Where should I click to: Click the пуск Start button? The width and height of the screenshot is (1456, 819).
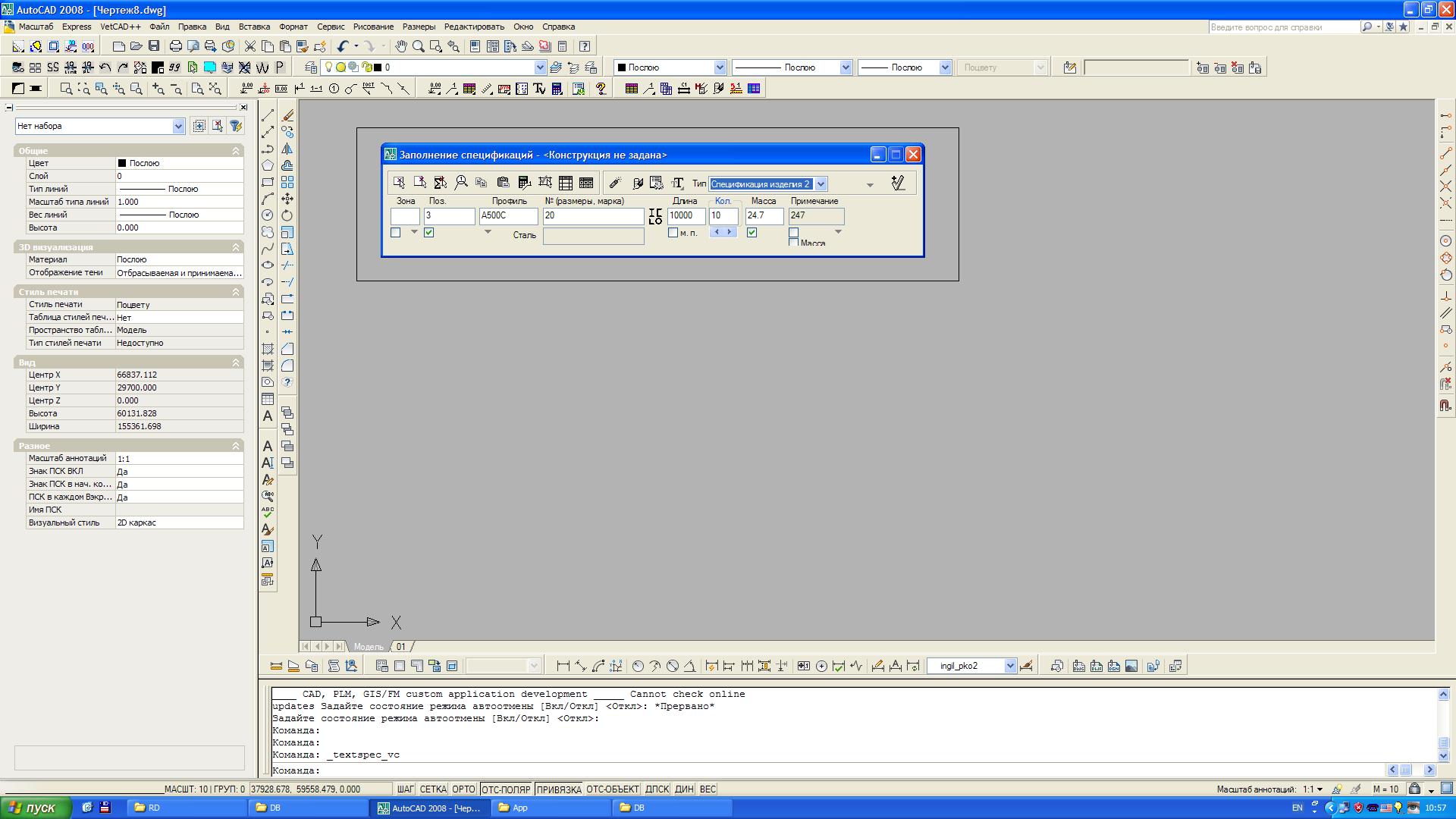[x=36, y=808]
